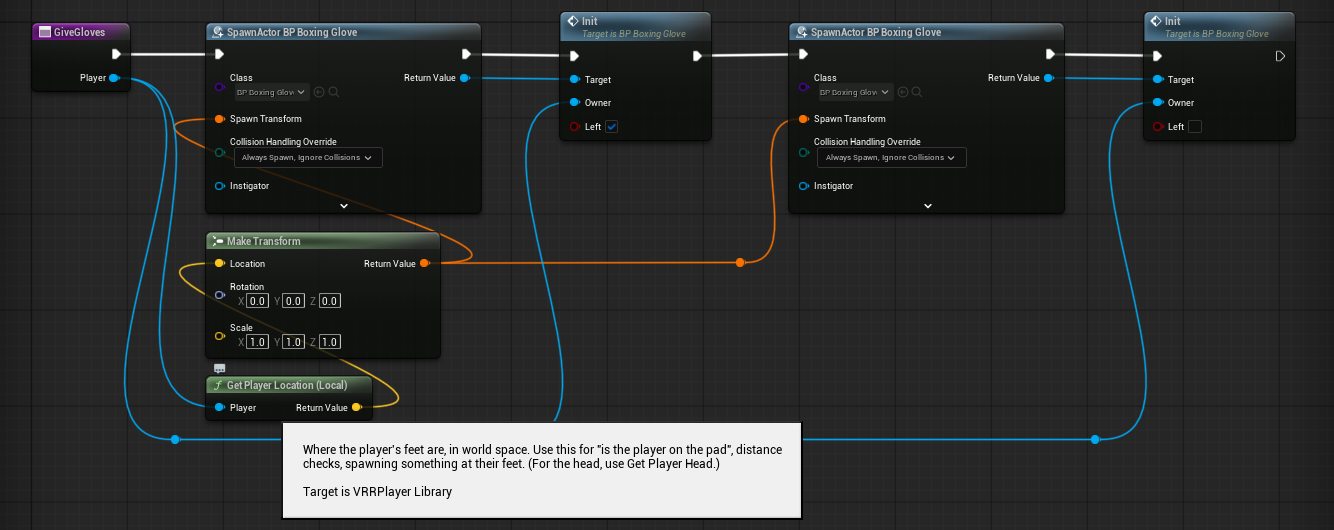Click the GiveGloves exec output pin

pos(116,54)
